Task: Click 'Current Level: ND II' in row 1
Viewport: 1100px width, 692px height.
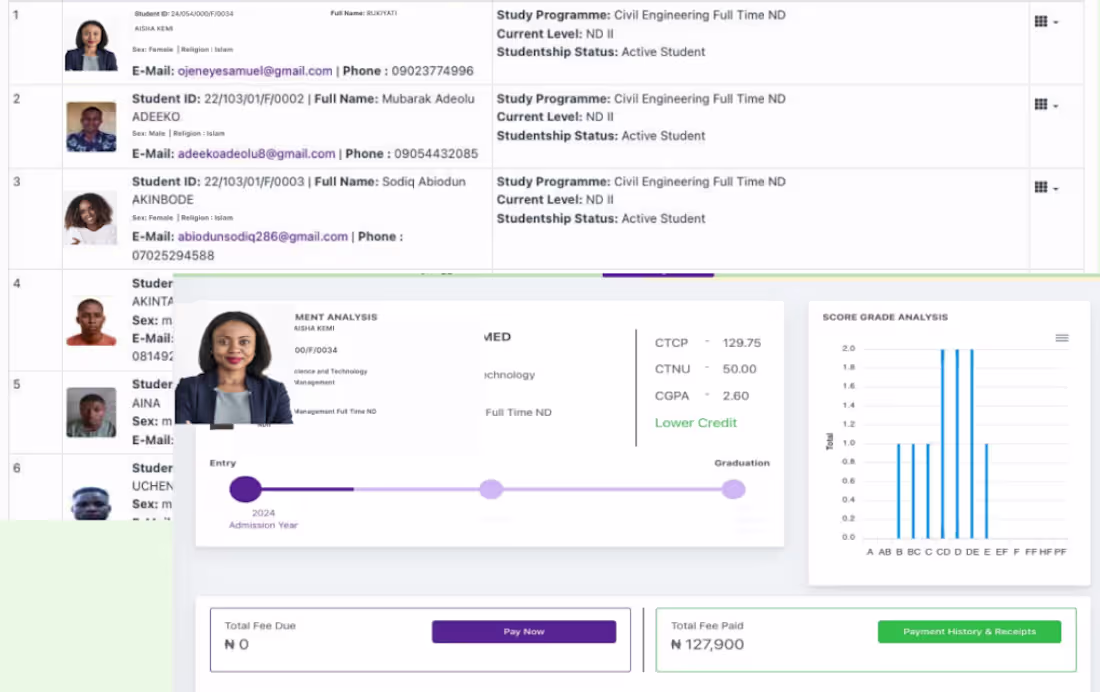Action: [555, 34]
